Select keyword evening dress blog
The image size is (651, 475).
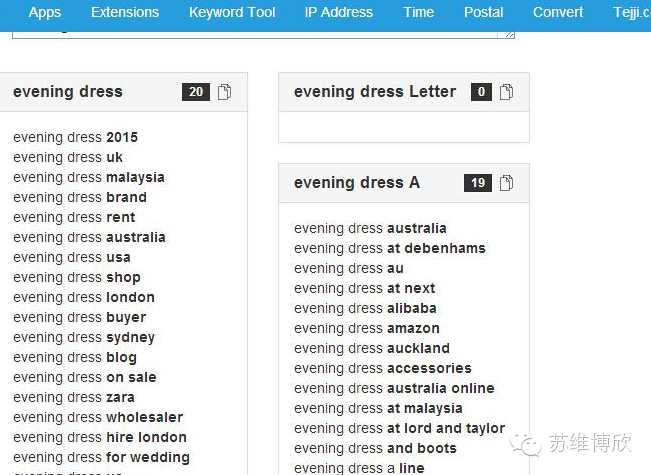[75, 357]
